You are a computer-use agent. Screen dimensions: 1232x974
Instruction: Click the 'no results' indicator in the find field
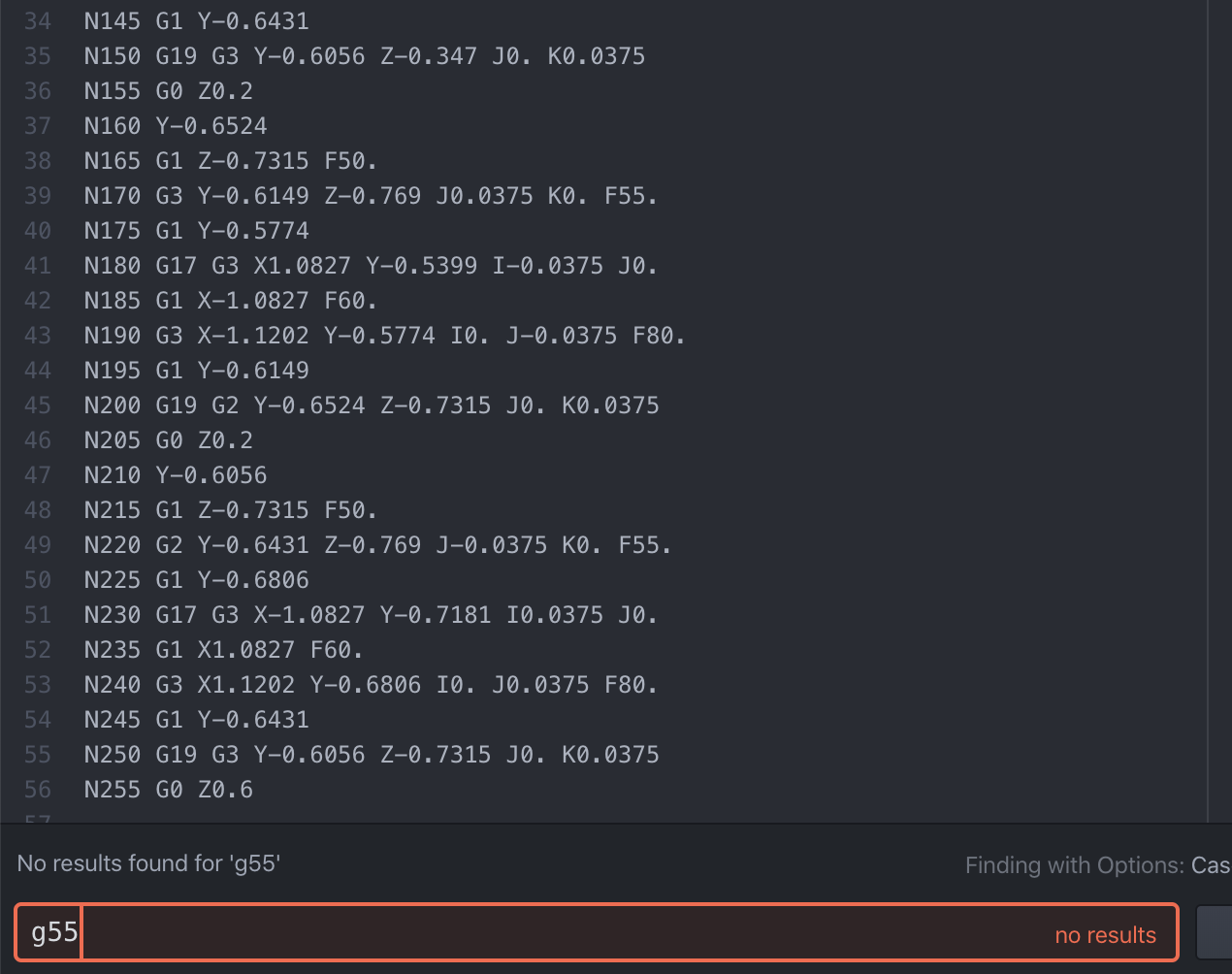click(1105, 935)
